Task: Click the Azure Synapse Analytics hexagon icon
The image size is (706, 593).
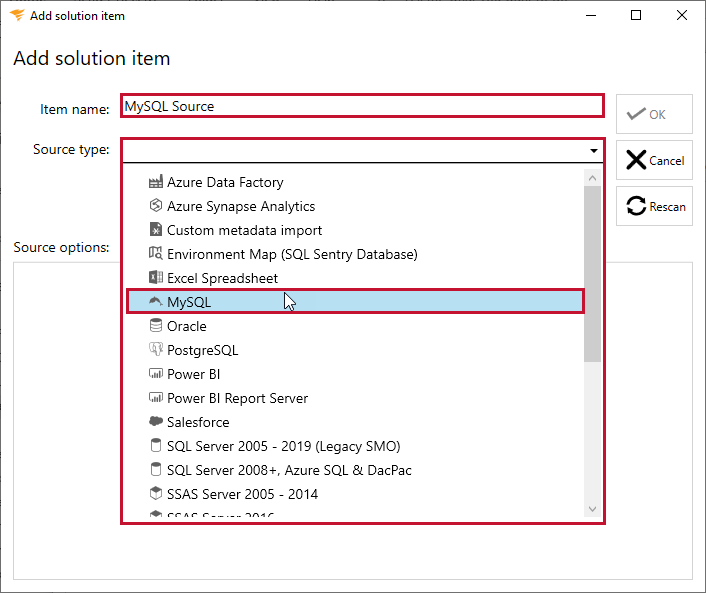Action: click(156, 206)
